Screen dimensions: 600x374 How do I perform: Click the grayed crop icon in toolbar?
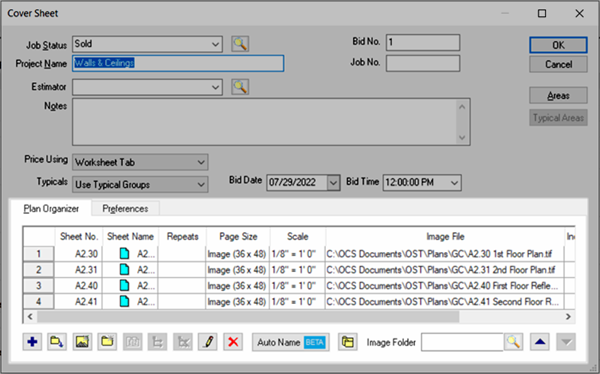point(158,342)
